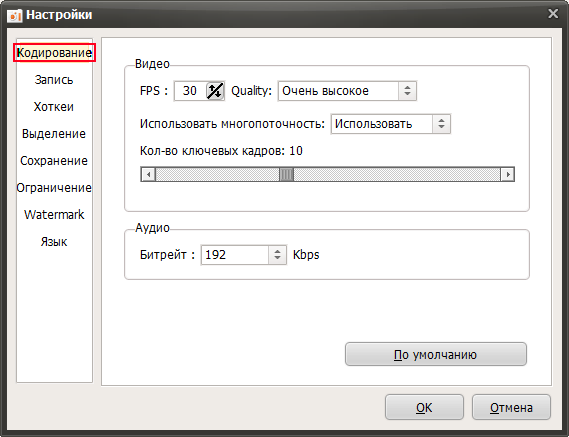Click the keyframes slider thumb

[286, 175]
